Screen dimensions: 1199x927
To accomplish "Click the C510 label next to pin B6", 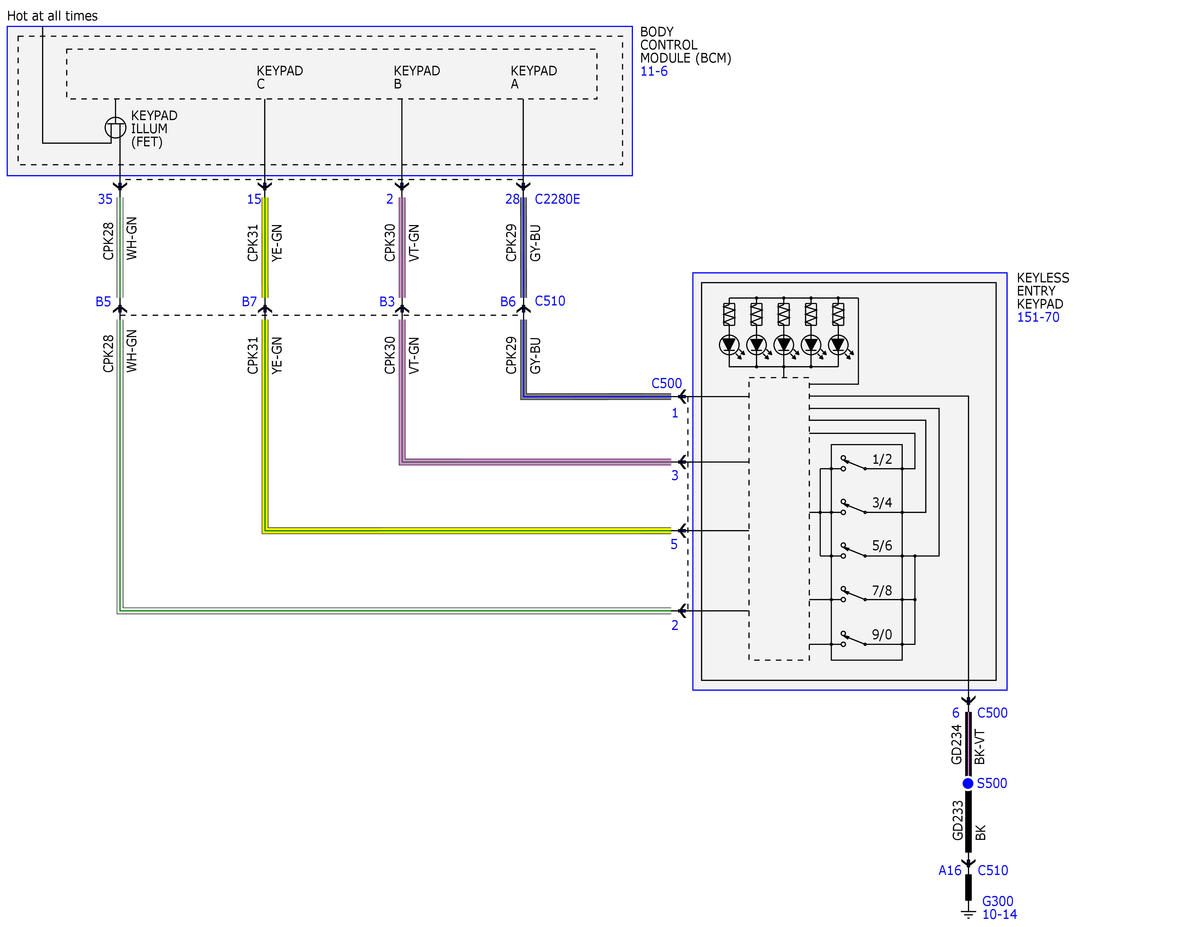I will click(x=550, y=301).
